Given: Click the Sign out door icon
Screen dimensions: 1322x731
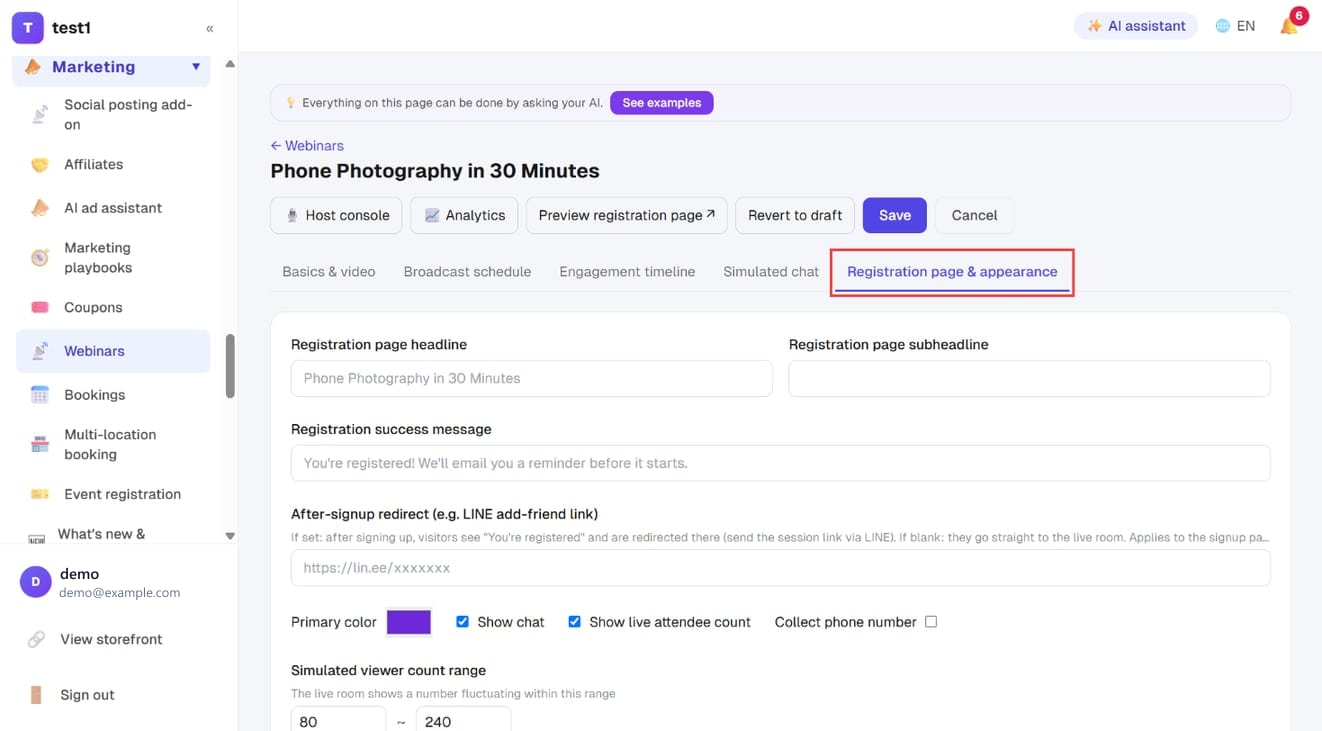Looking at the screenshot, I should click(x=36, y=695).
